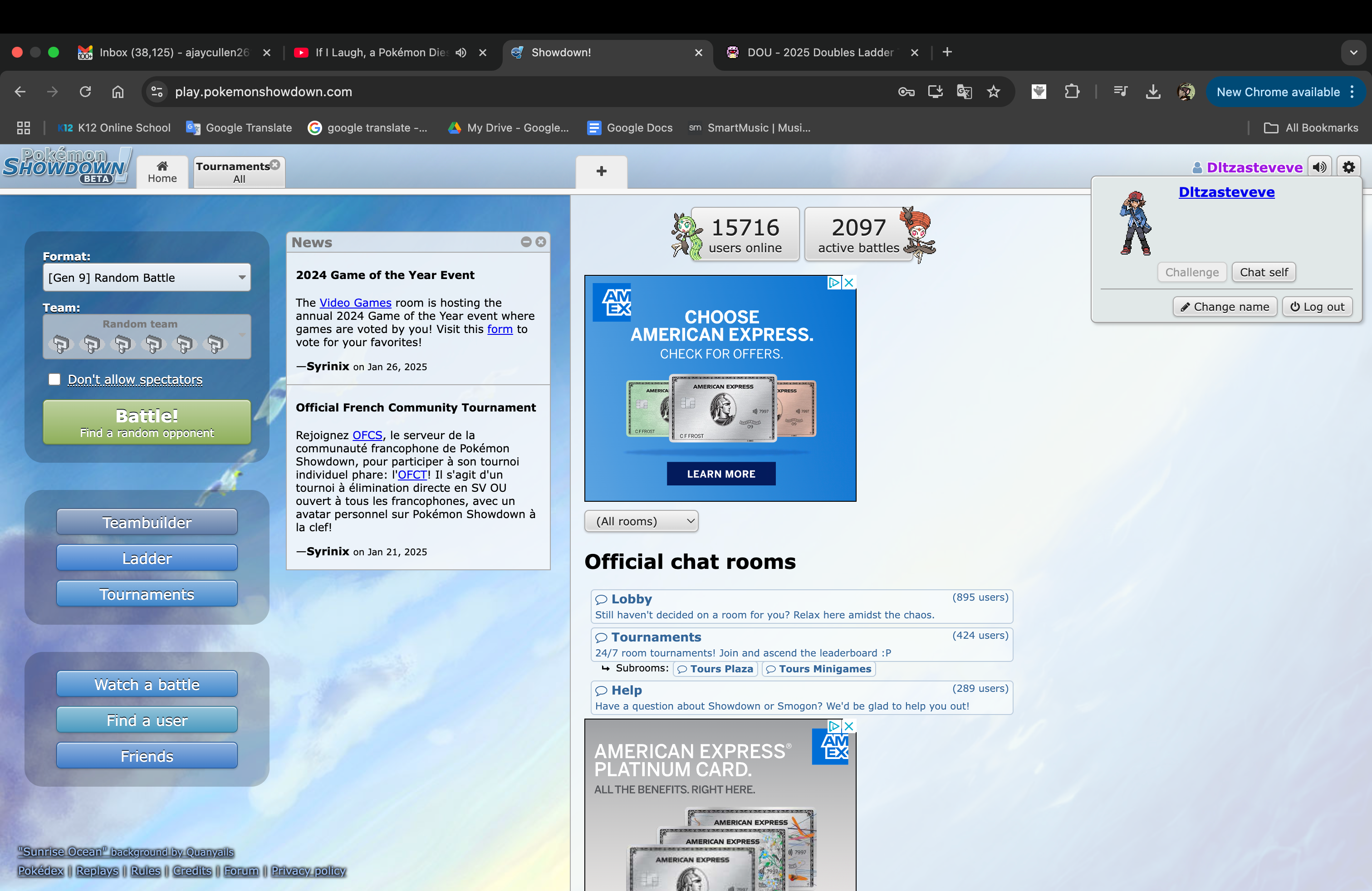Click the plus tab to join rooms

601,171
